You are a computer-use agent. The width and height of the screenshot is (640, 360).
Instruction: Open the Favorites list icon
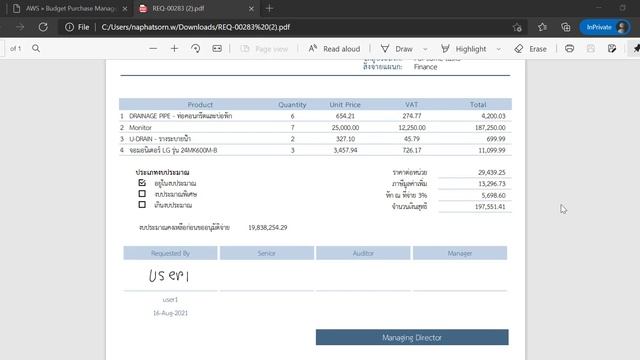click(x=542, y=27)
